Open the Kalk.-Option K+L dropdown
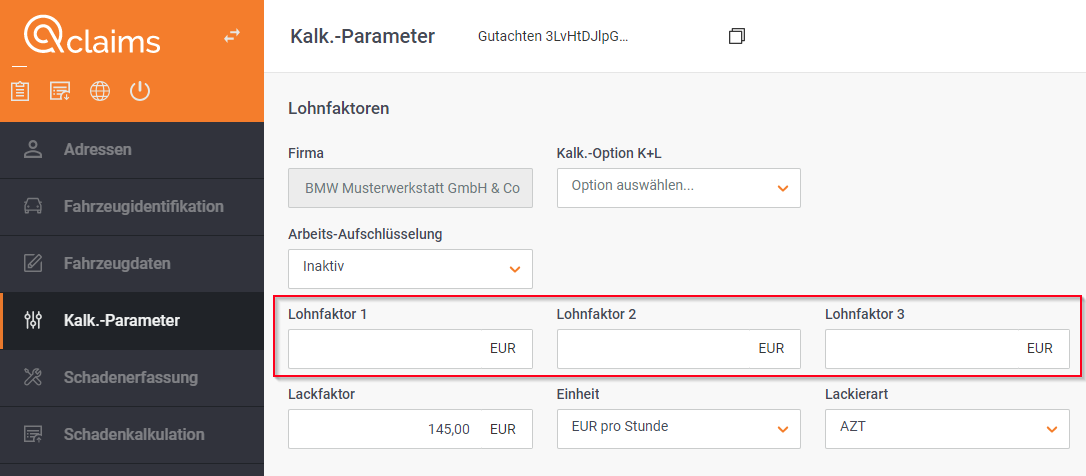Viewport: 1086px width, 476px height. (x=679, y=188)
